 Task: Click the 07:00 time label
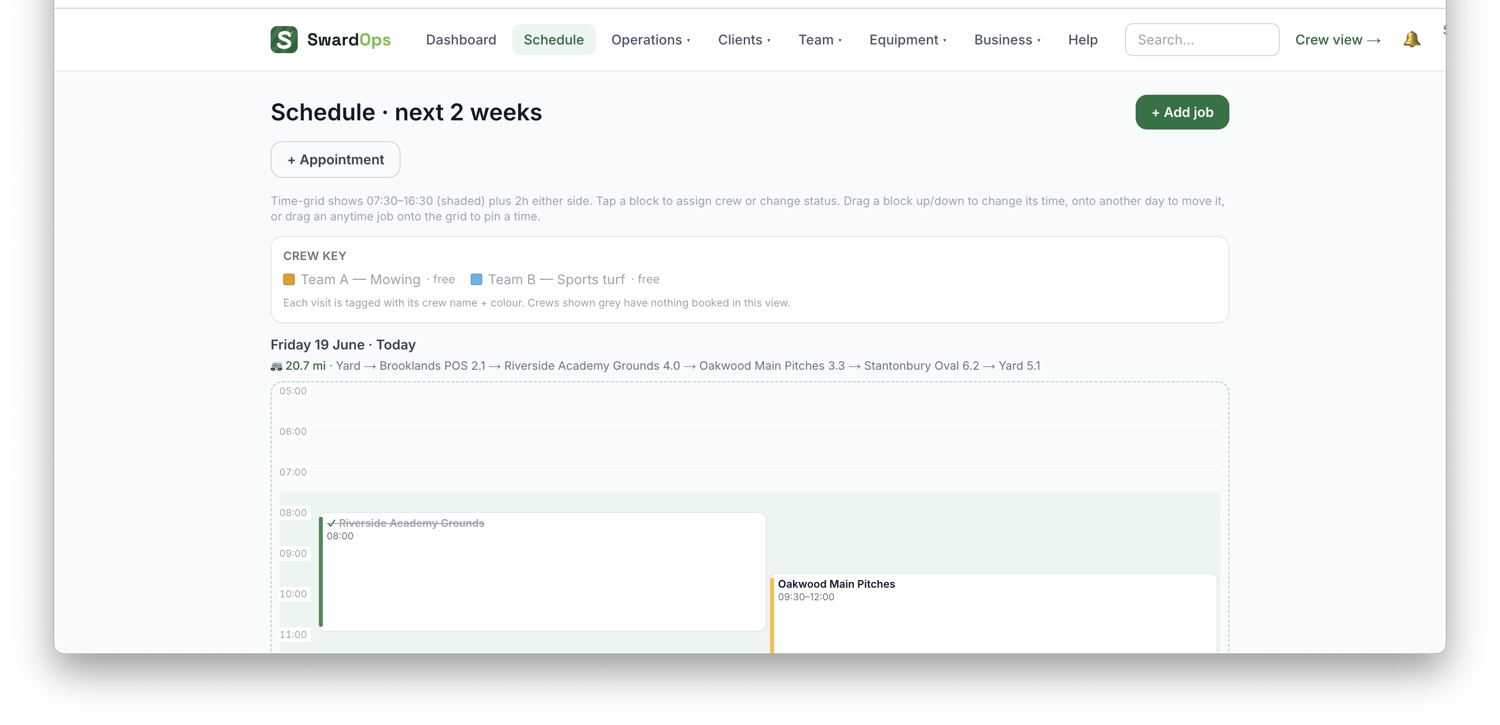click(293, 472)
